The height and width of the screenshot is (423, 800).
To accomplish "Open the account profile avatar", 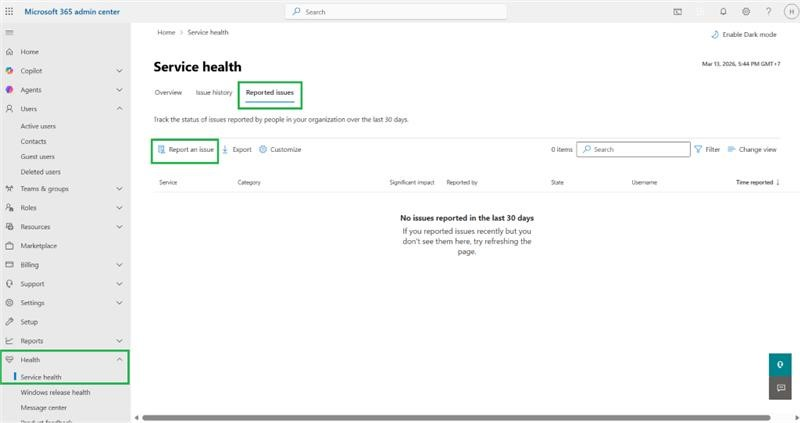I will coord(791,12).
